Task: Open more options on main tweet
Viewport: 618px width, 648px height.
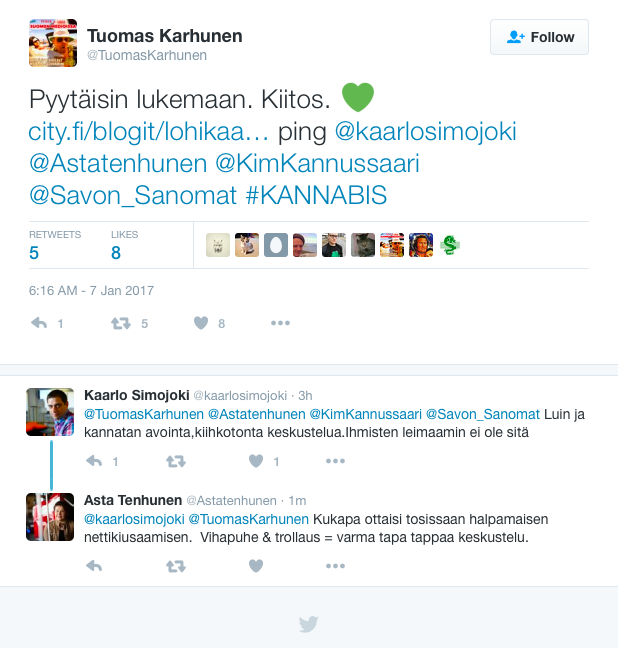Action: (280, 323)
